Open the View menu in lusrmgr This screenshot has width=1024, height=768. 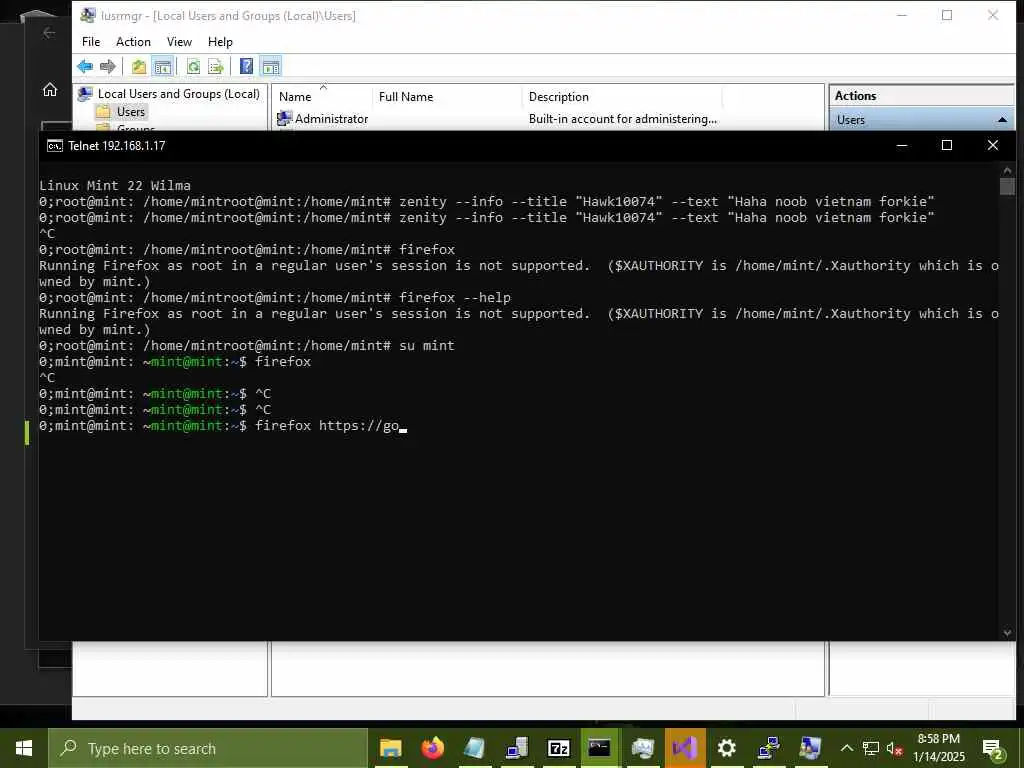179,42
